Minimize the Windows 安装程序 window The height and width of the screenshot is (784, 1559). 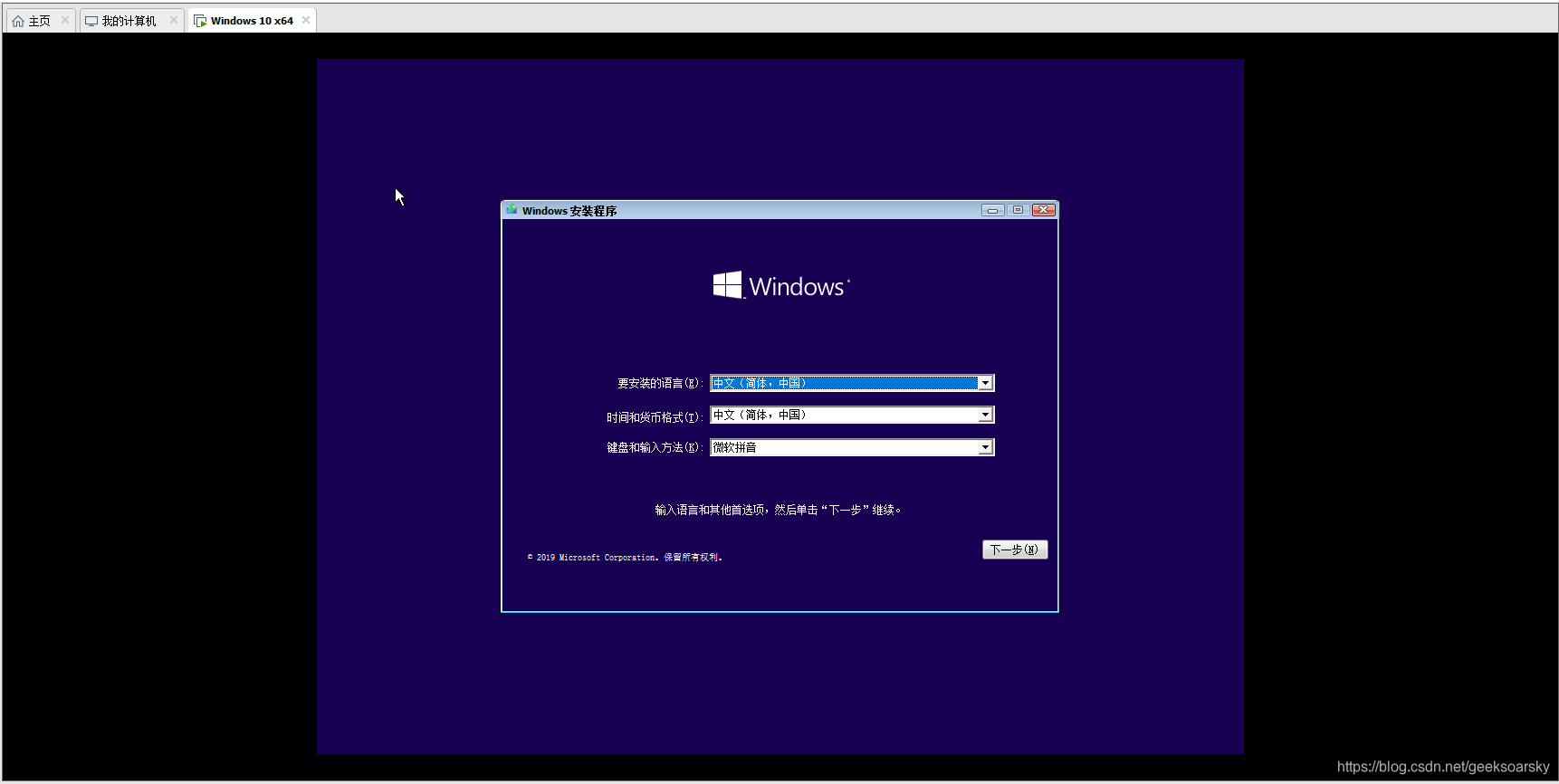pos(993,210)
